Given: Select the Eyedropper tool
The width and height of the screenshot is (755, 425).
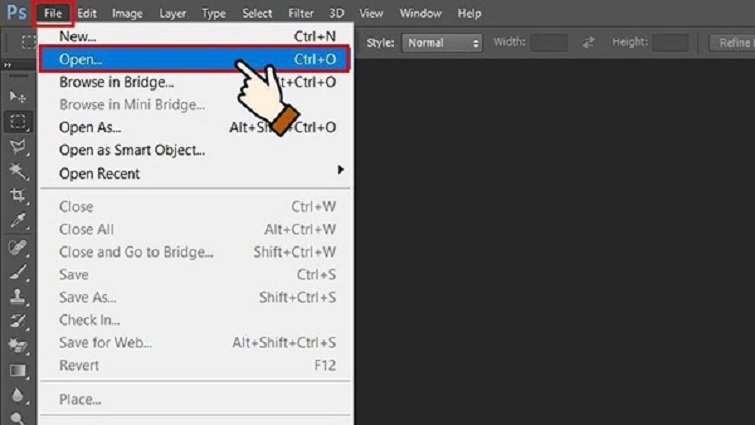Looking at the screenshot, I should pyautogui.click(x=18, y=220).
